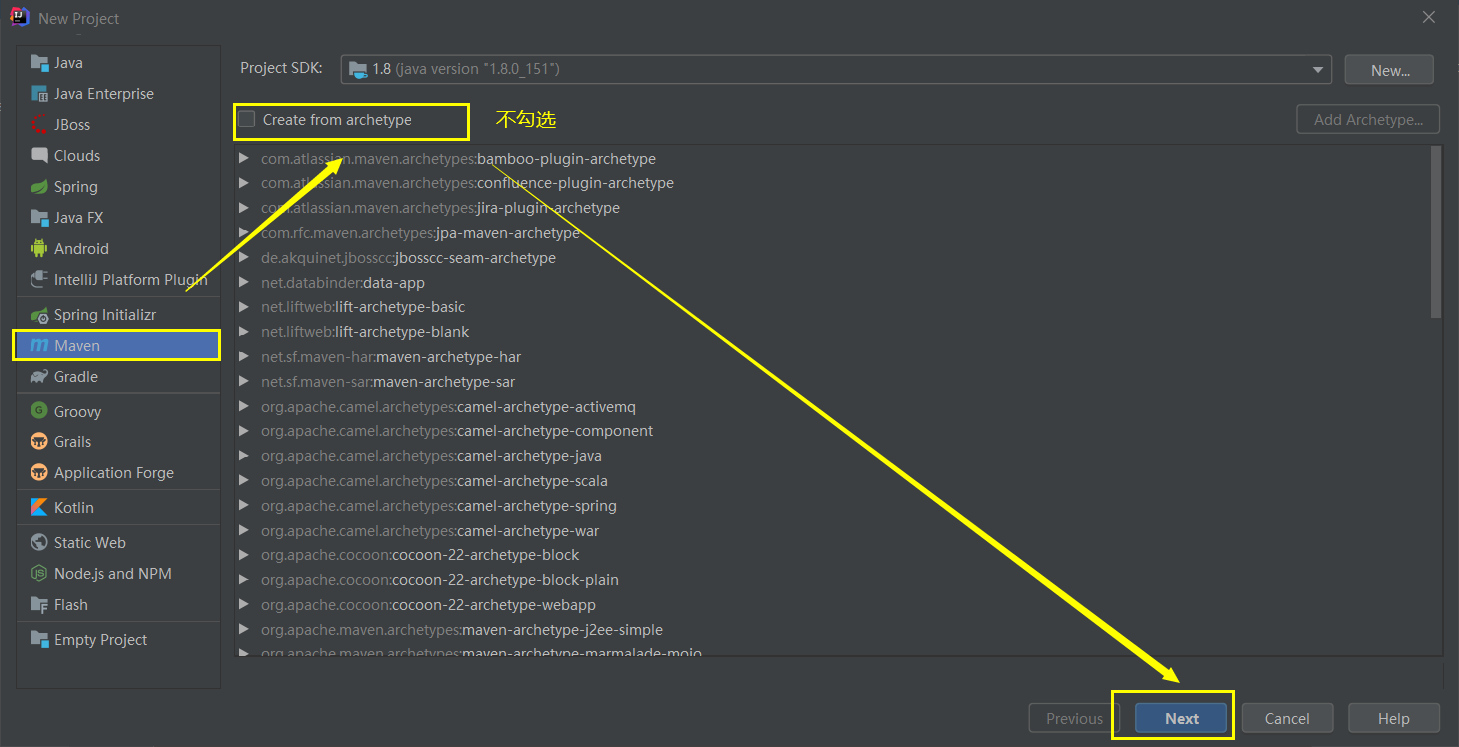Viewport: 1459px width, 747px height.
Task: Click Add Archetype... button
Action: coord(1368,119)
